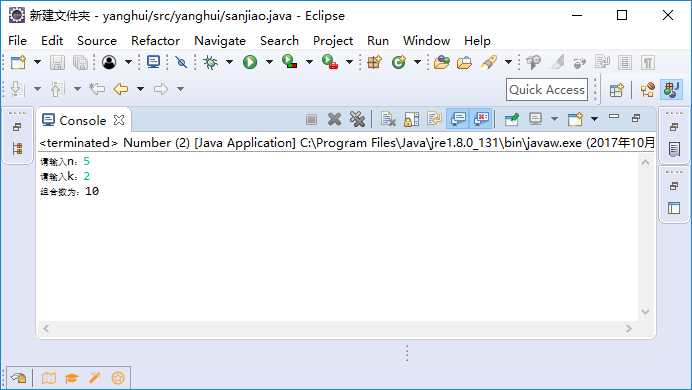Expand the New Java Class dropdown arrow
Viewport: 692px width, 390px height.
417,62
